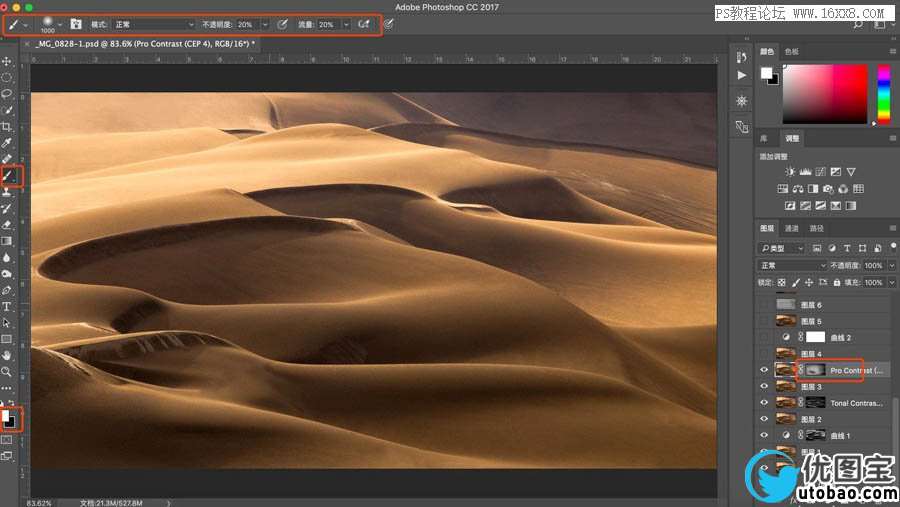Screen dimensions: 900x507
Task: Switch to the 库 libraries tab
Action: click(764, 138)
